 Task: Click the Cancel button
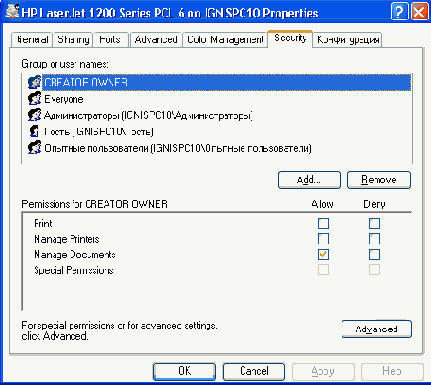coord(254,371)
